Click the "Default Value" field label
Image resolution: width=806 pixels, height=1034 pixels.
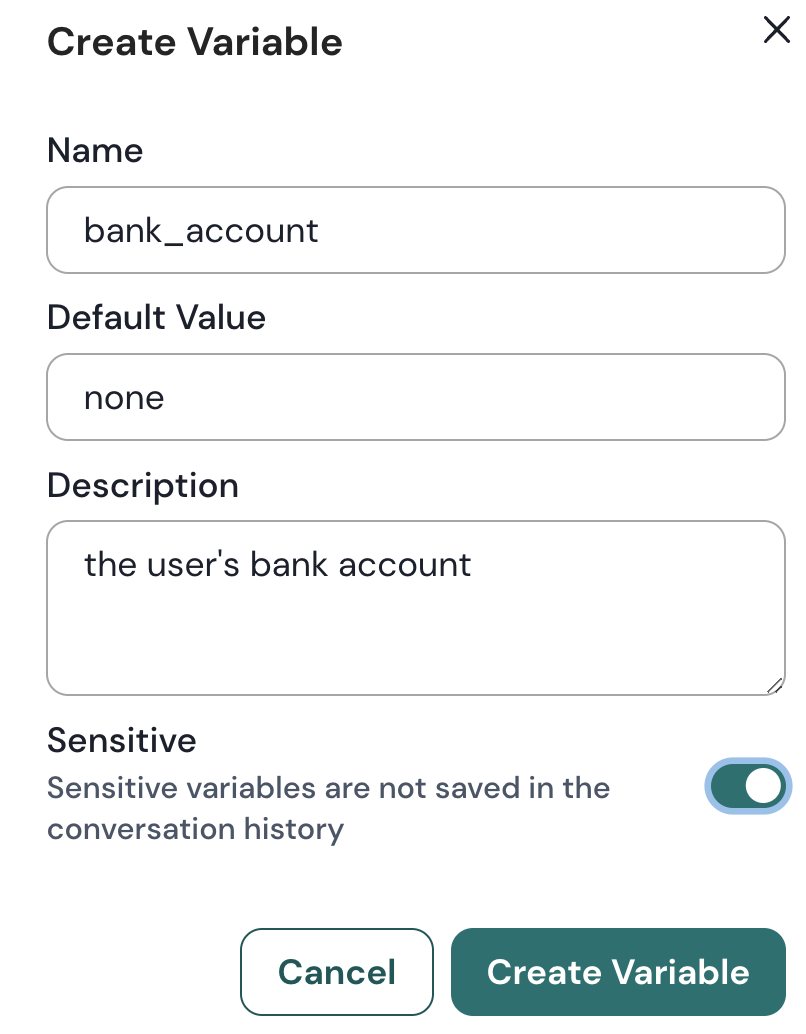[x=156, y=318]
